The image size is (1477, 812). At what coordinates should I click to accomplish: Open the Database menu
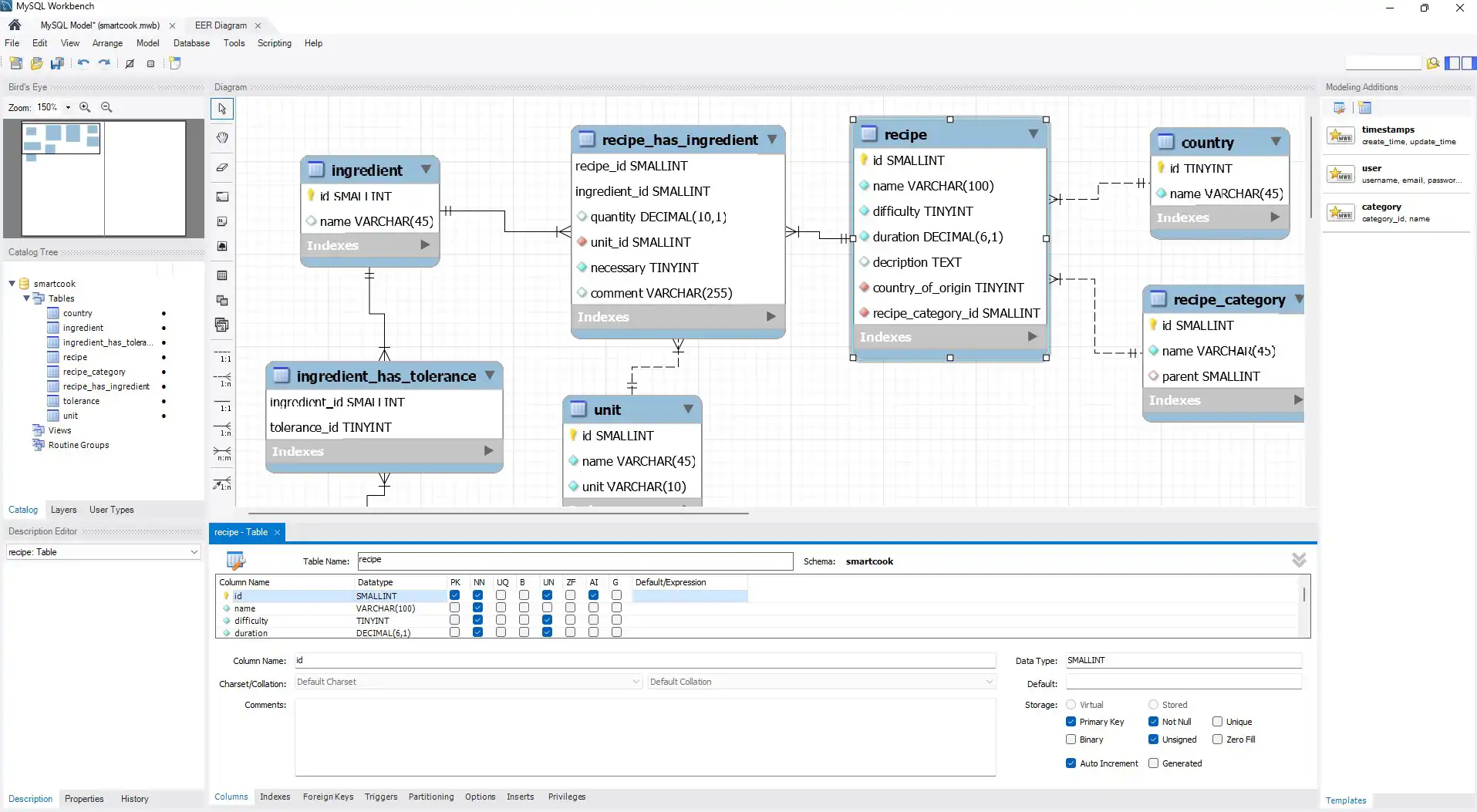(191, 43)
